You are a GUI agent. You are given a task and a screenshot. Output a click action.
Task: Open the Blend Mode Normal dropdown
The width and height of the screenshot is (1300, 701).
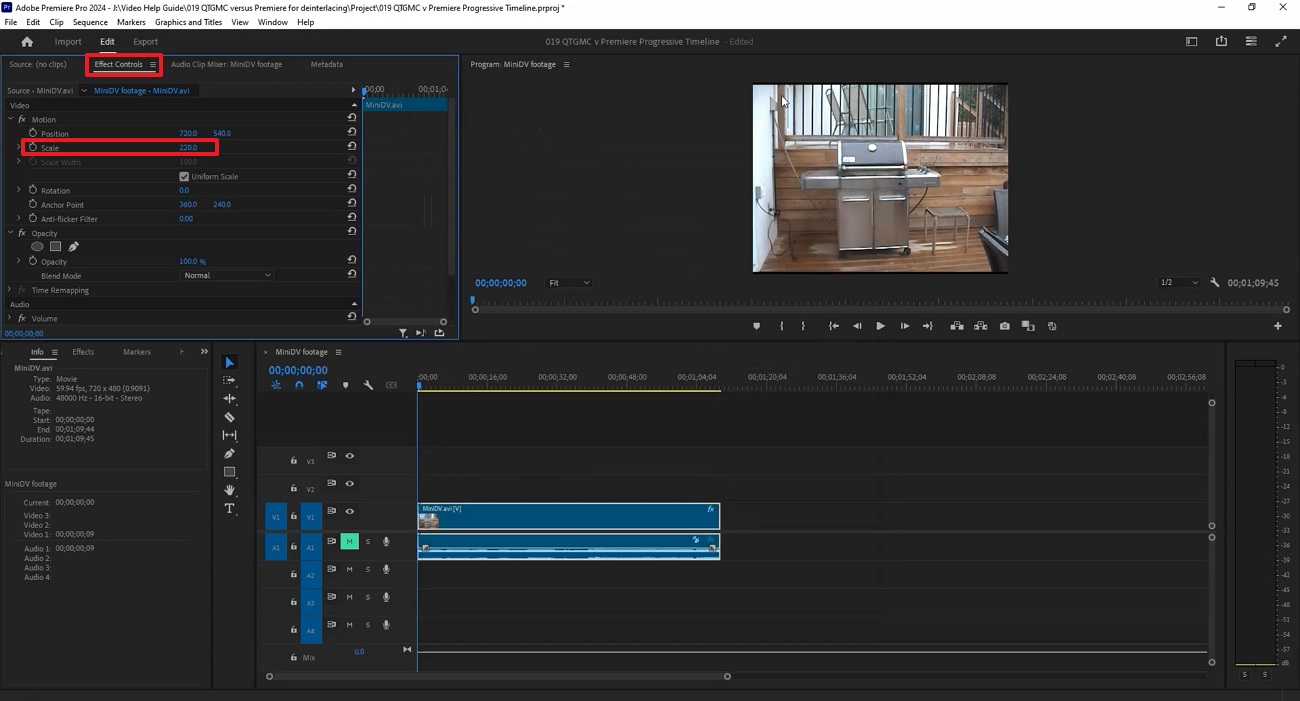[x=227, y=275]
